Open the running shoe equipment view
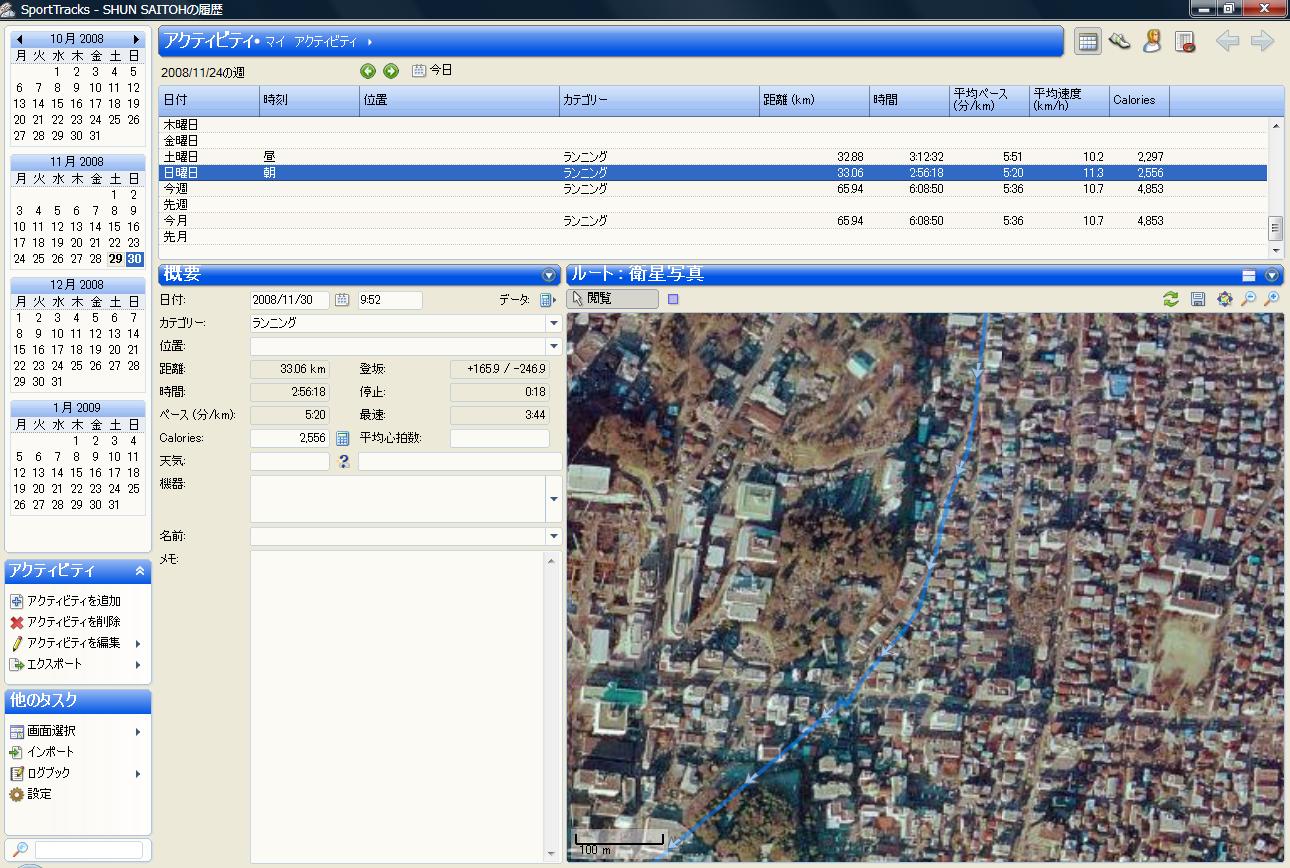The image size is (1290, 868). tap(1120, 42)
